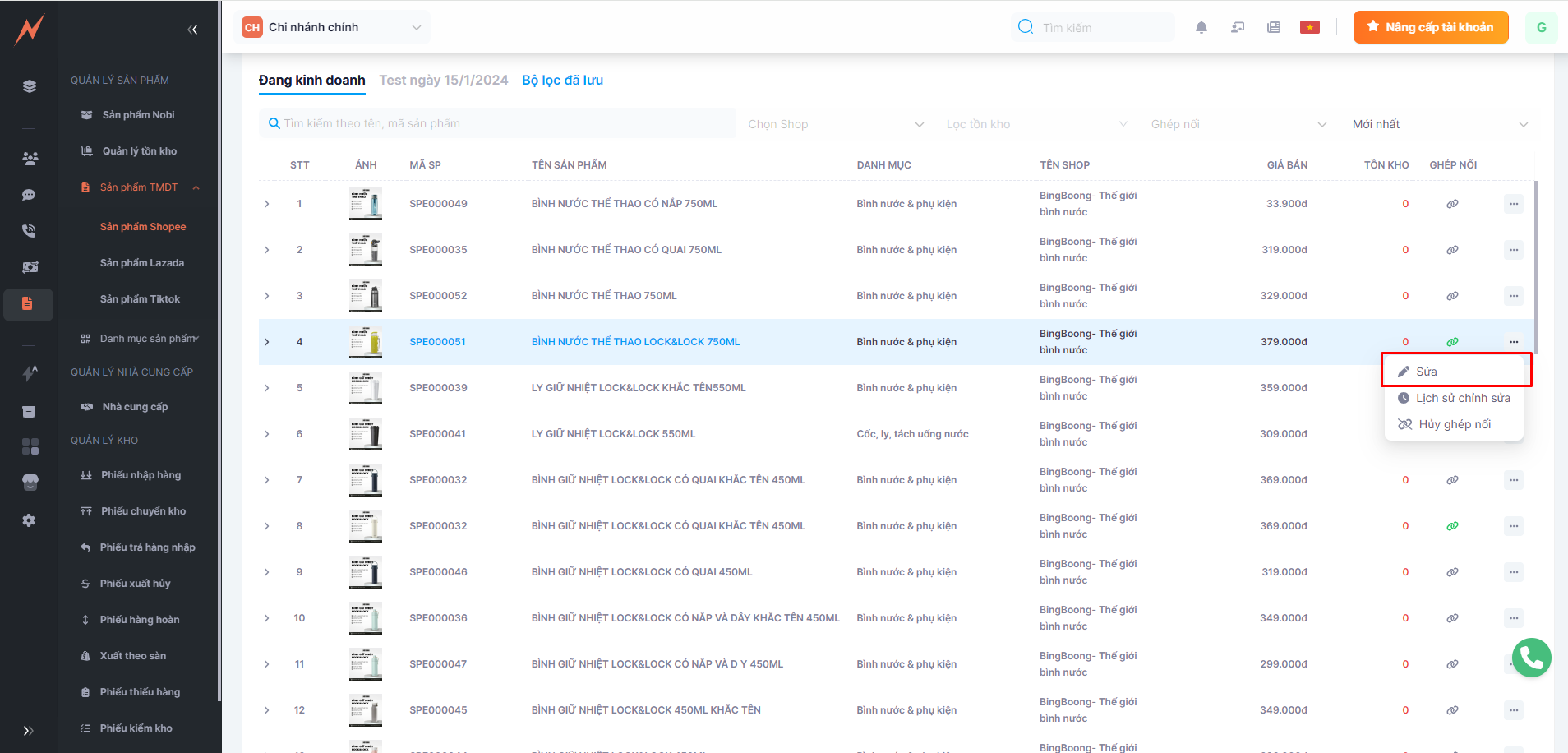Click Nâng cấp tài khoản button
This screenshot has height=753, width=1568.
coord(1430,27)
